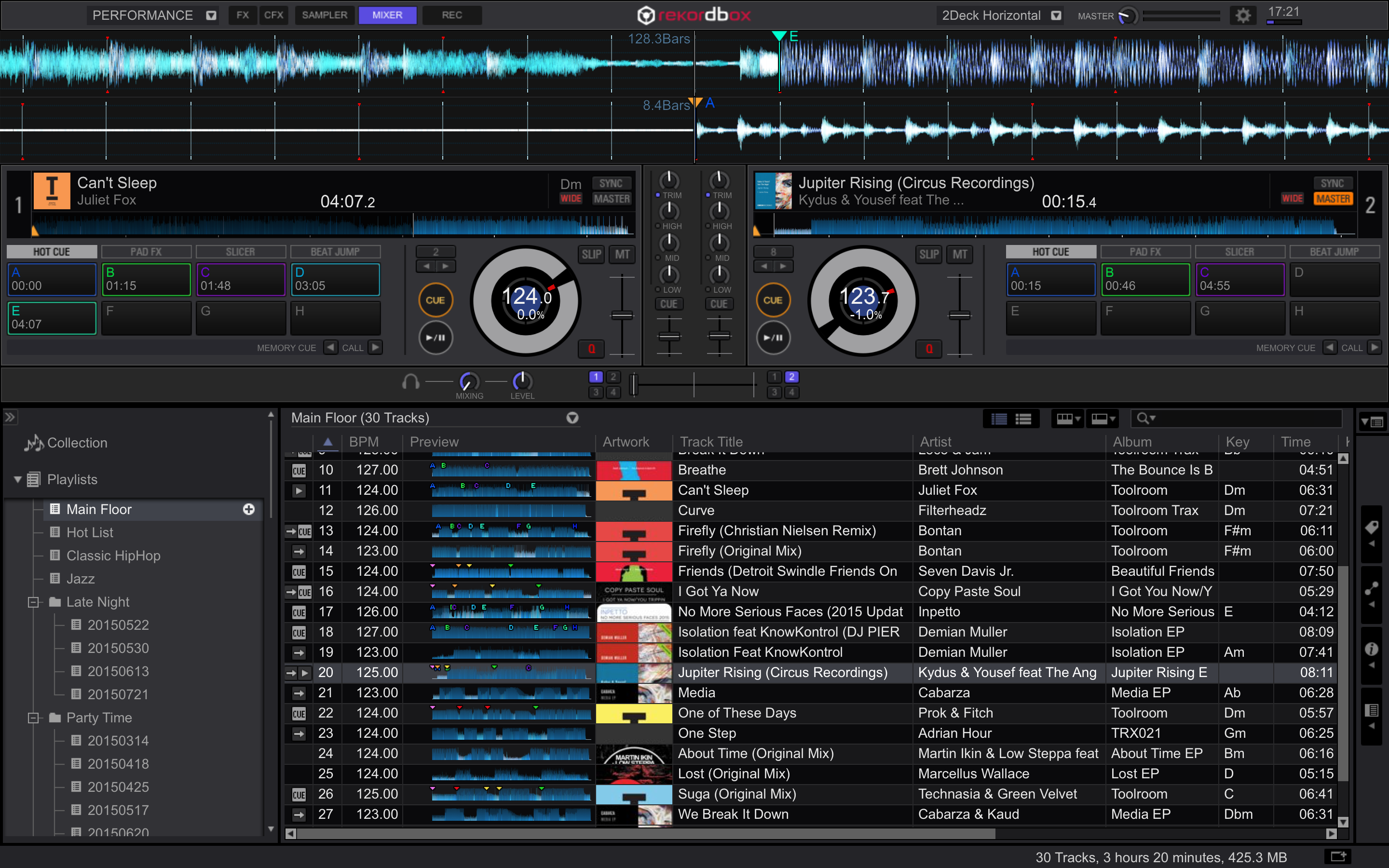Click the search magnifier icon
1389x868 pixels.
click(x=1143, y=419)
